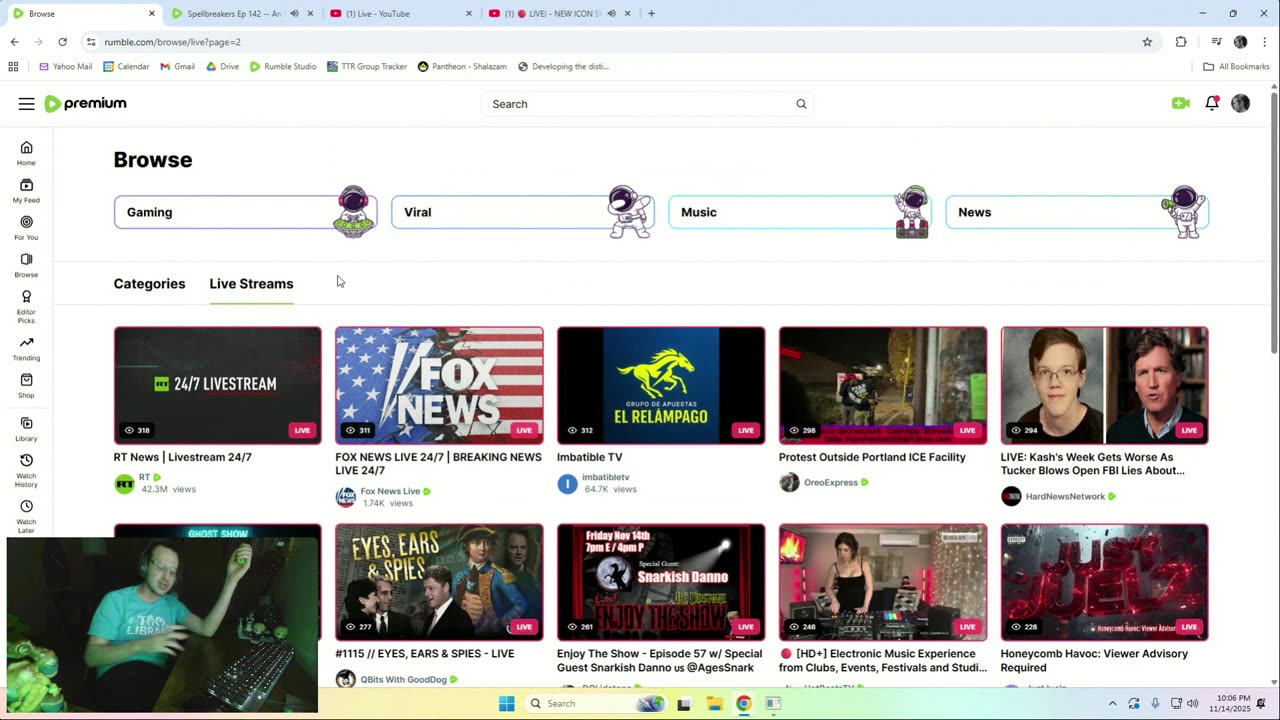Go to Home in the sidebar
Screen dimensions: 1280x720
[26, 153]
